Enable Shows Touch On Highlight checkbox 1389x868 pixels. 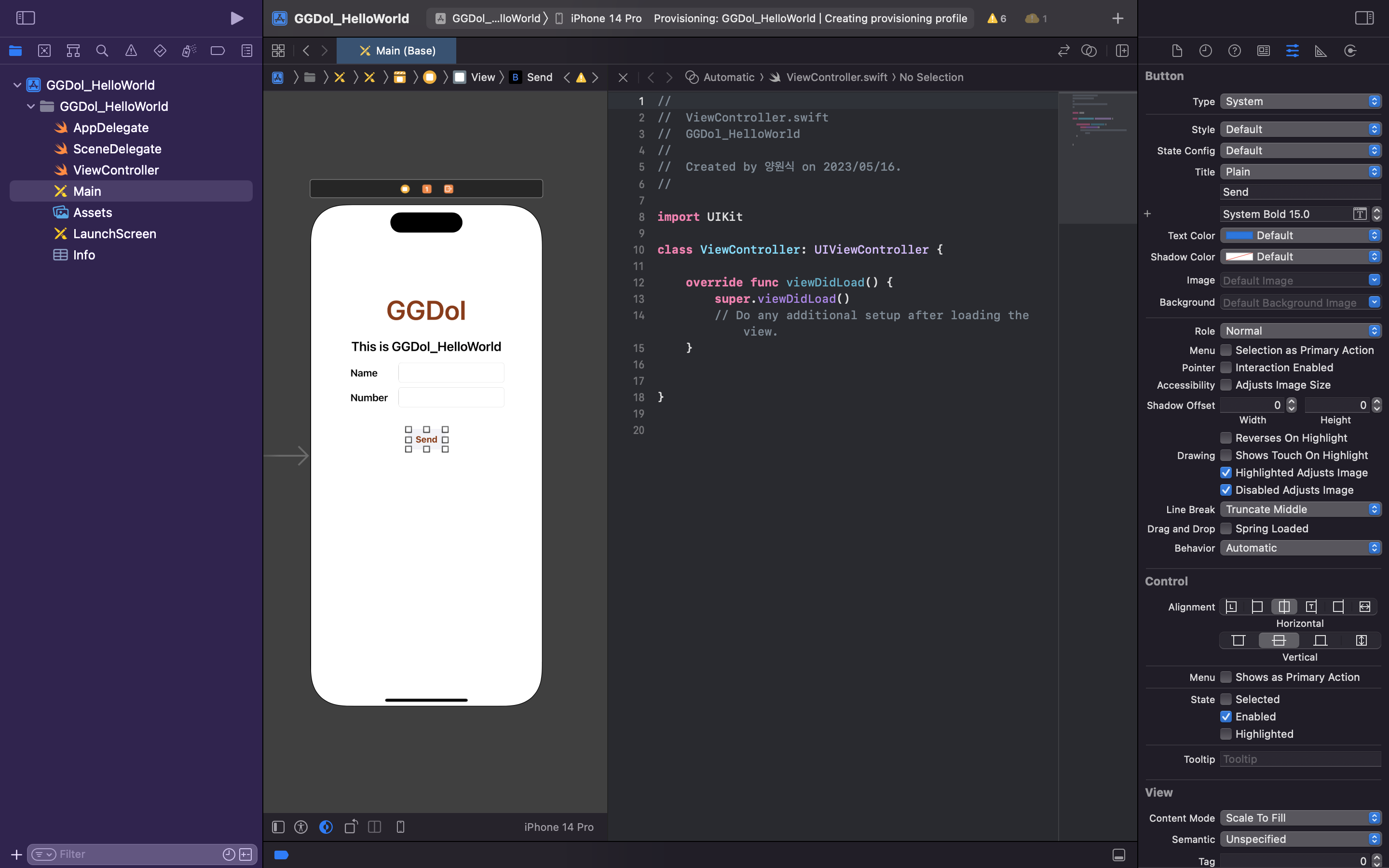click(1226, 455)
